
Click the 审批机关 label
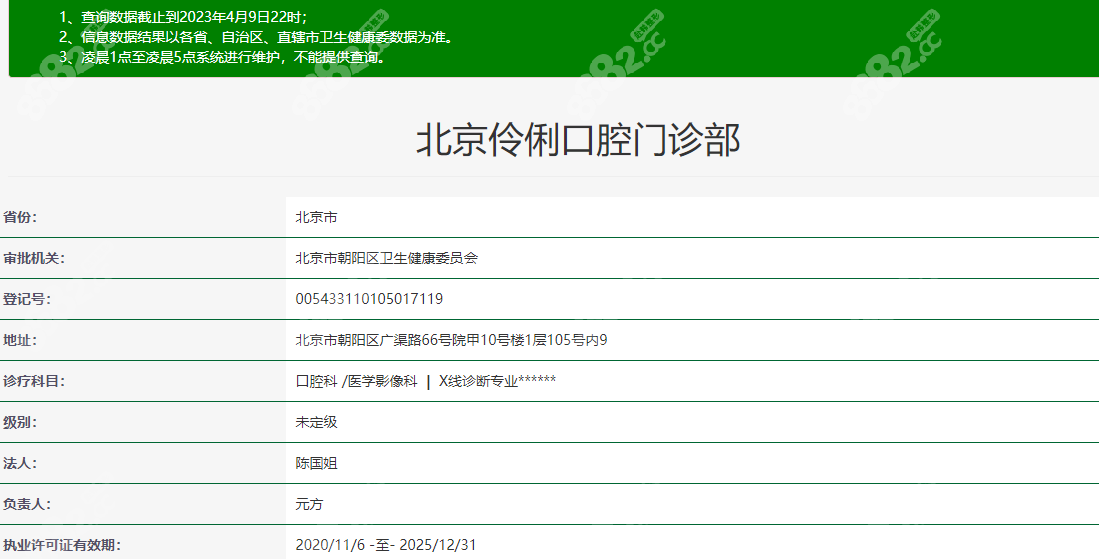click(34, 258)
